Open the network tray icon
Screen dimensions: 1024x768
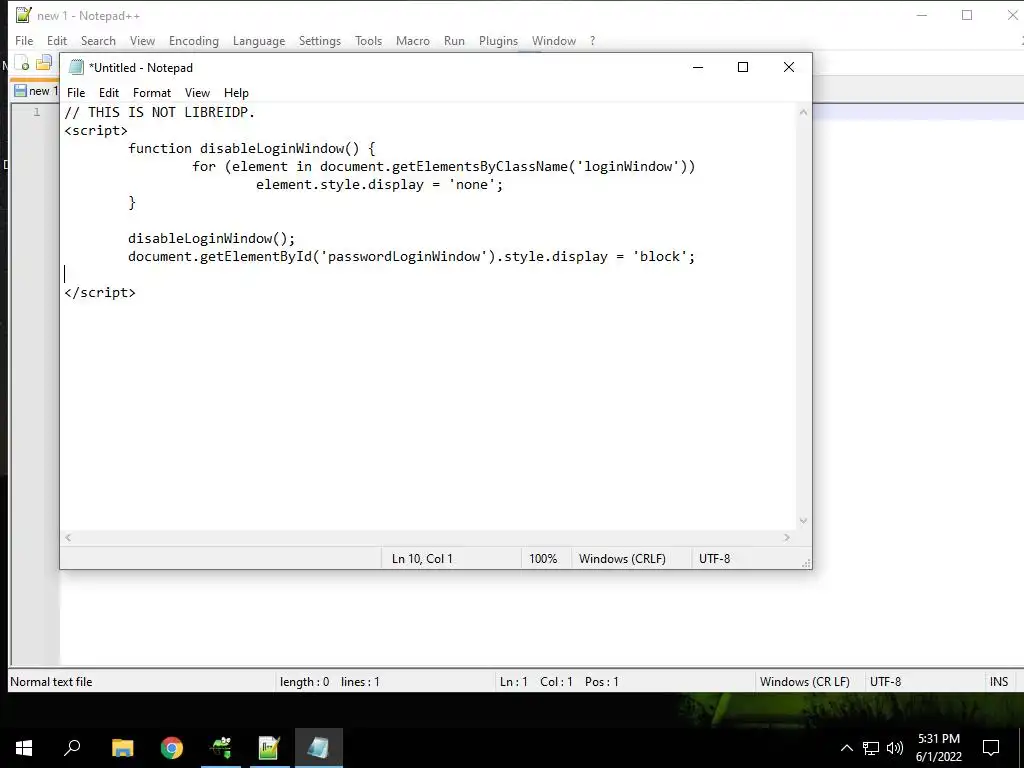(871, 748)
